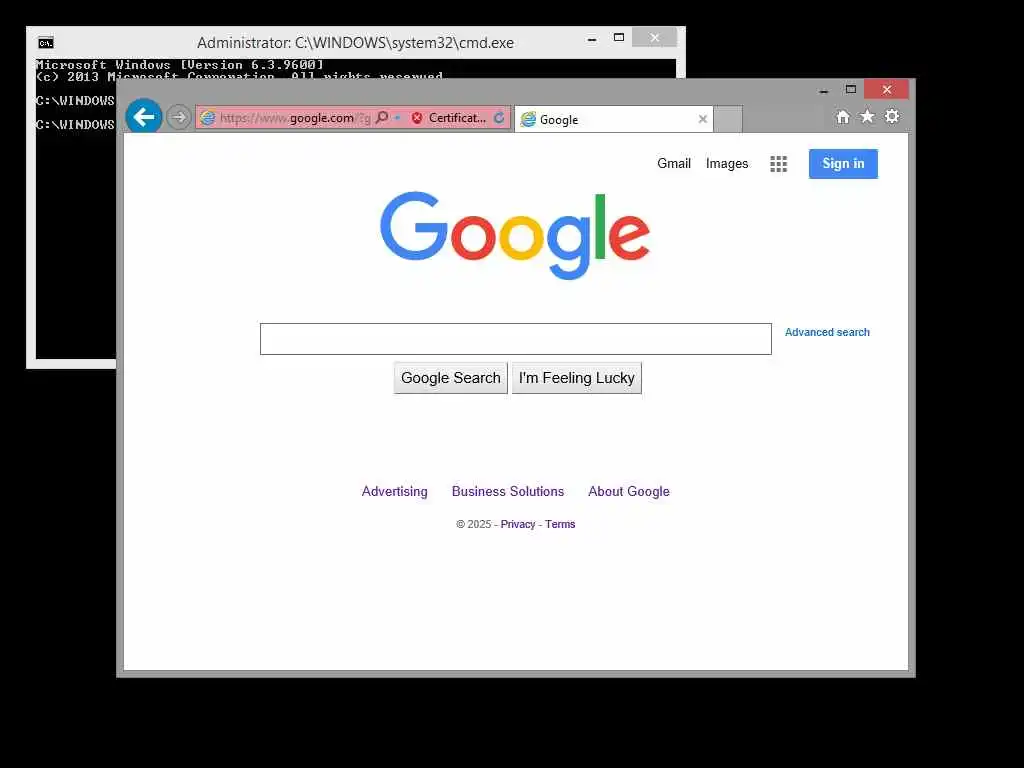The width and height of the screenshot is (1024, 768).
Task: Select the Google tab
Action: click(613, 120)
